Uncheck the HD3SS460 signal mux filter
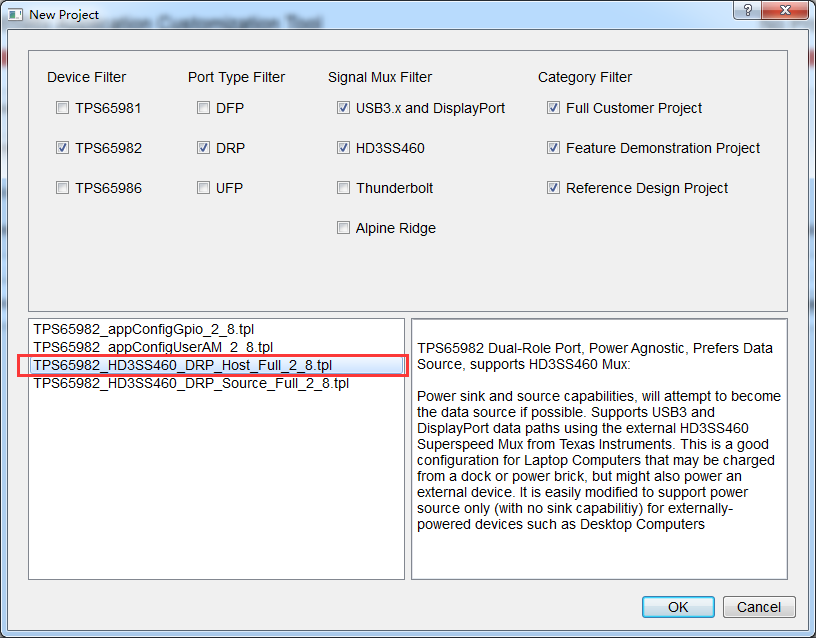The width and height of the screenshot is (816, 638). coord(343,148)
